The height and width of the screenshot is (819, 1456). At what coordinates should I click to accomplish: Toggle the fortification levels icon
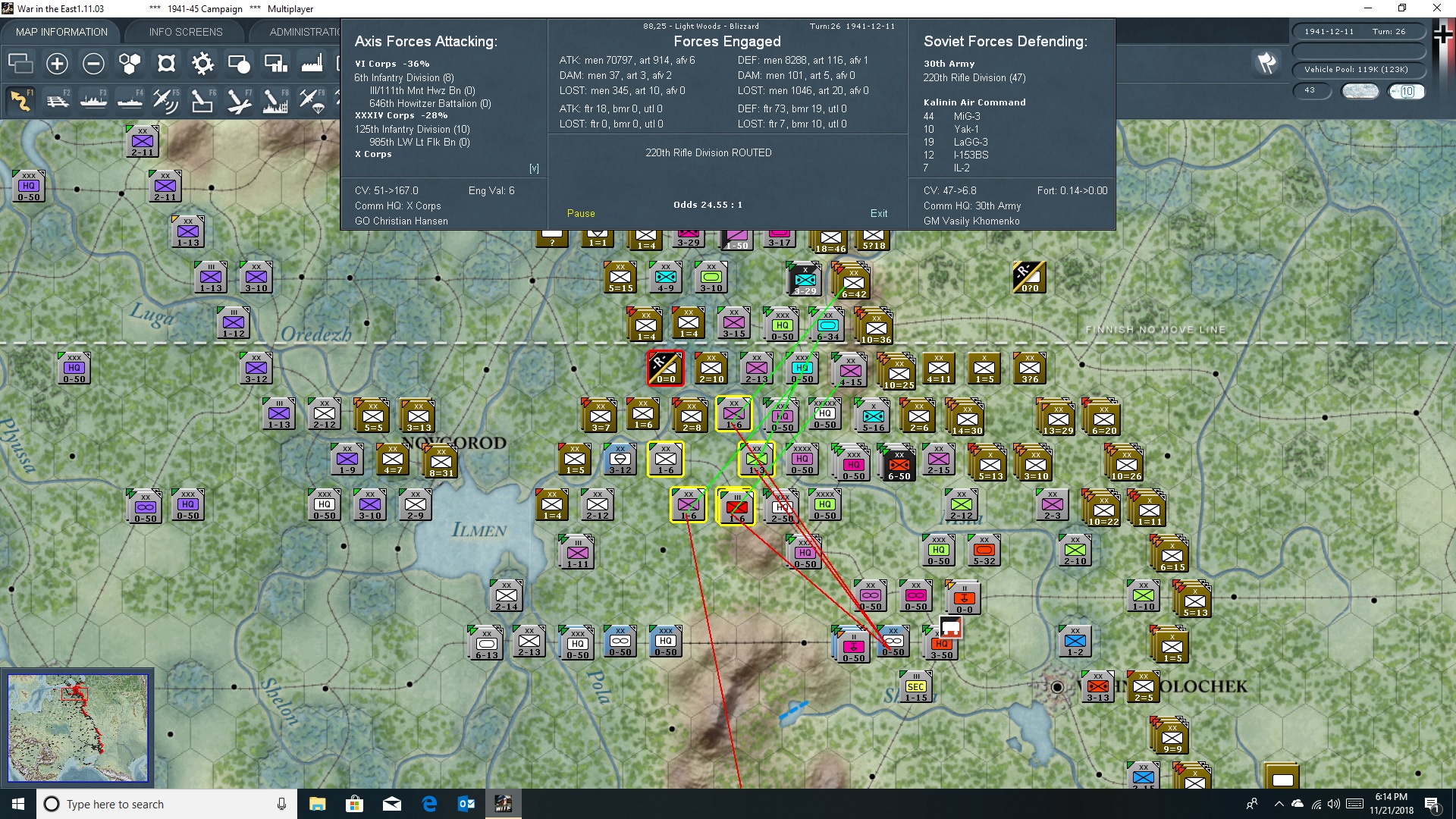tap(166, 64)
